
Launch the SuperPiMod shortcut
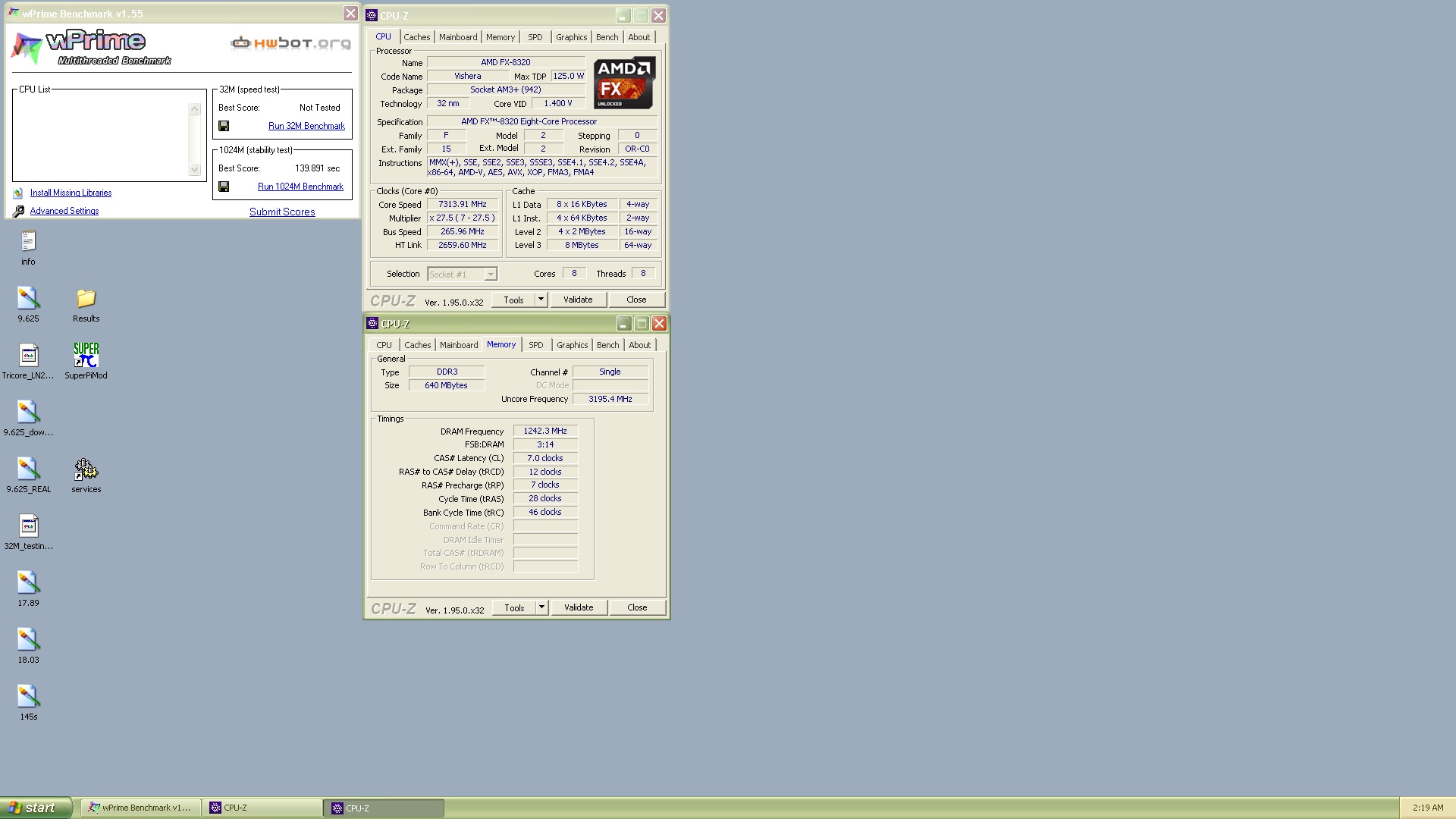(x=86, y=355)
